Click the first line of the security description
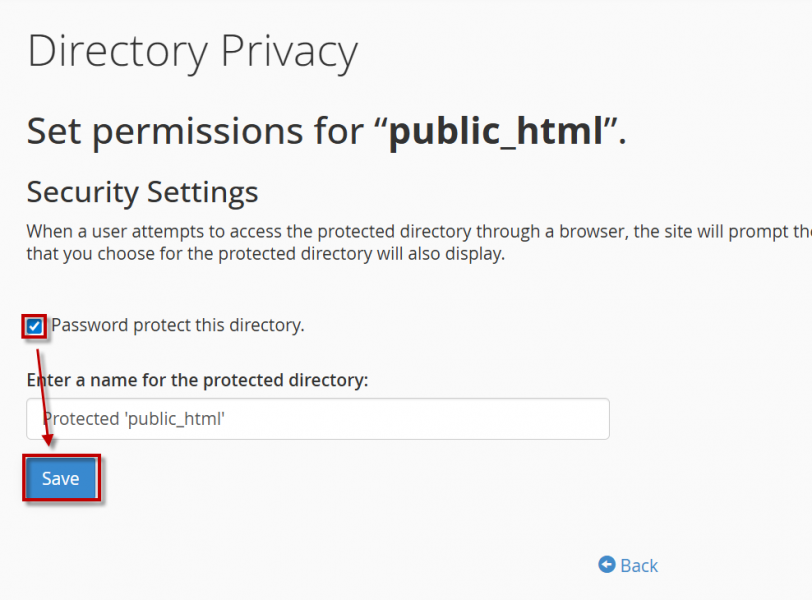Screen dimensions: 812x600 [x=400, y=231]
